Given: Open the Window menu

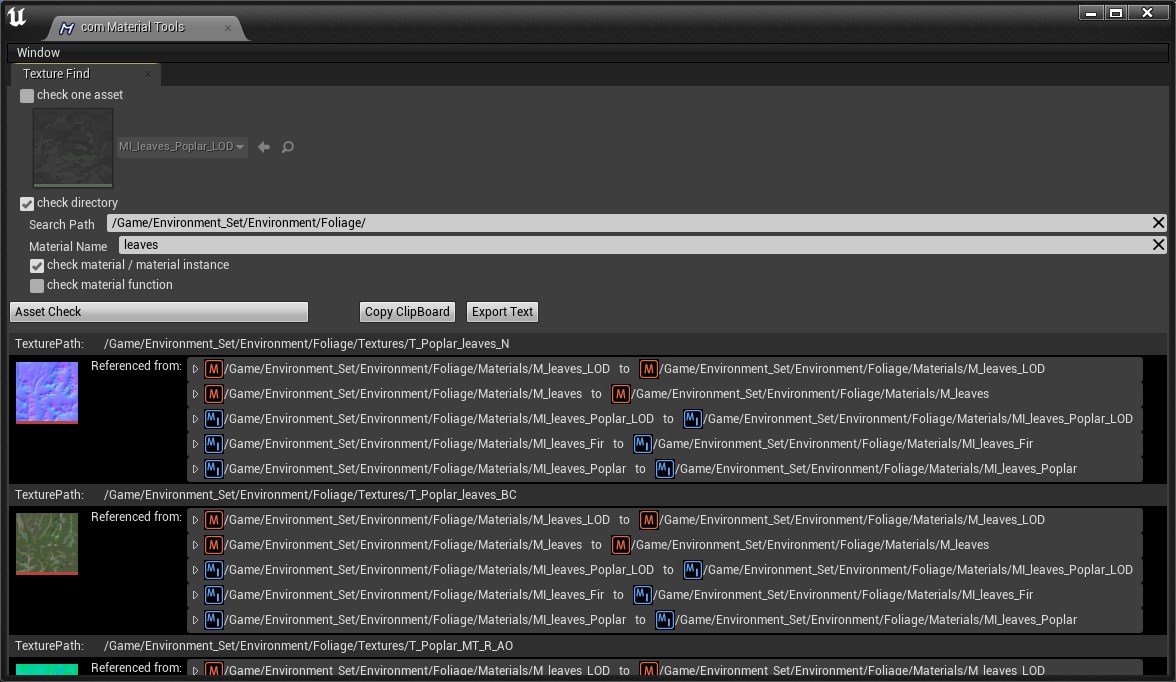Looking at the screenshot, I should click(x=38, y=52).
